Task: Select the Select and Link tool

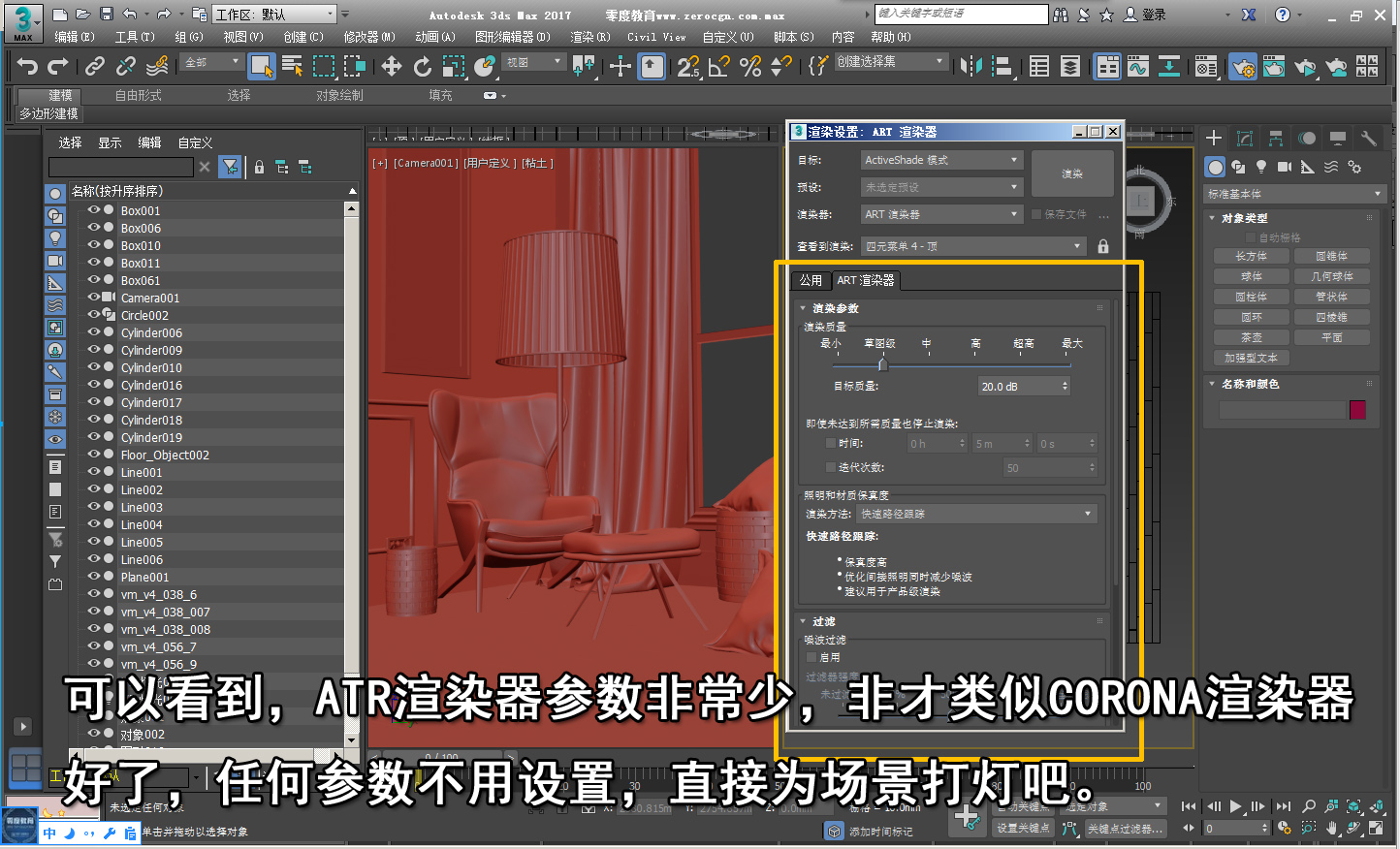Action: click(x=94, y=66)
